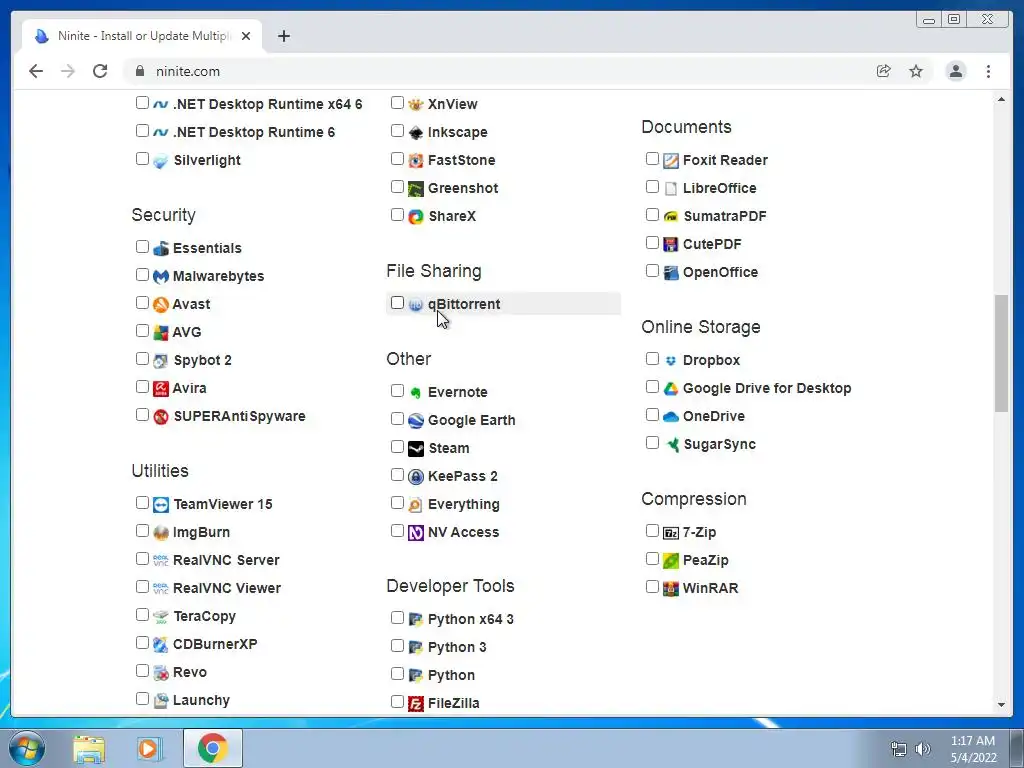Click the Evernote elephant icon

point(416,392)
